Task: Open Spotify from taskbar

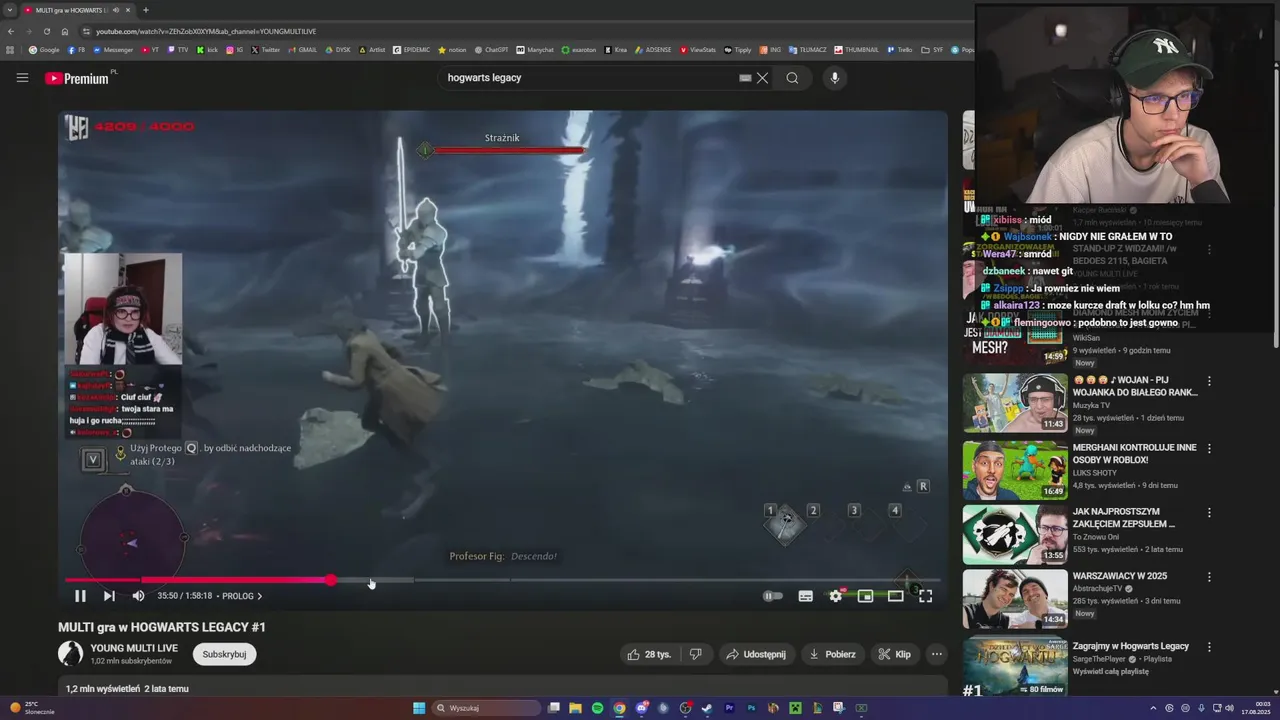Action: (x=597, y=708)
